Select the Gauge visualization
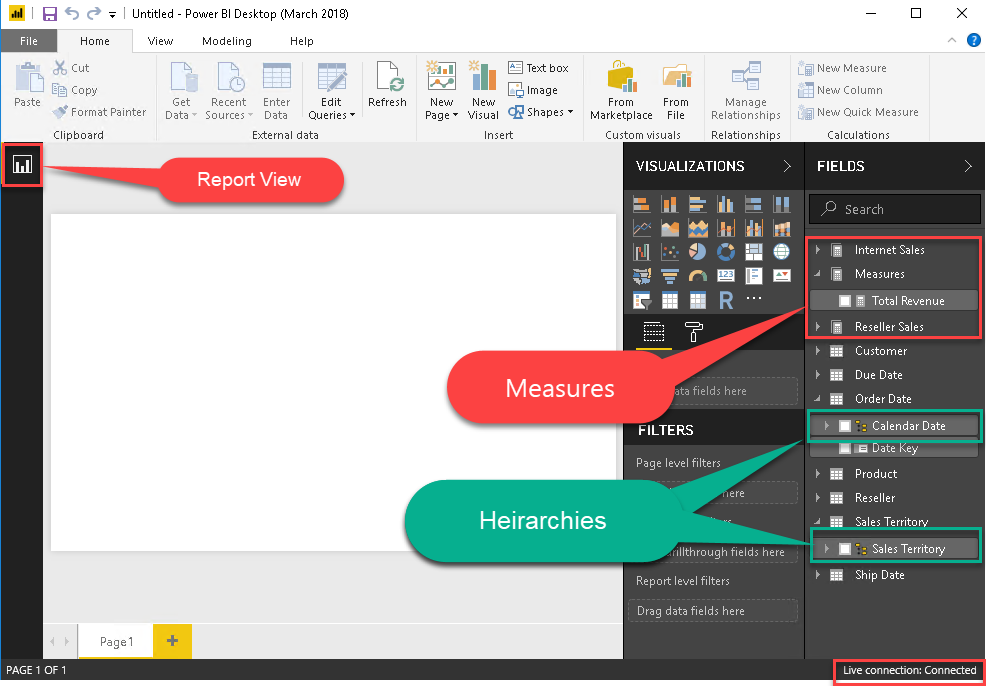 coord(698,275)
